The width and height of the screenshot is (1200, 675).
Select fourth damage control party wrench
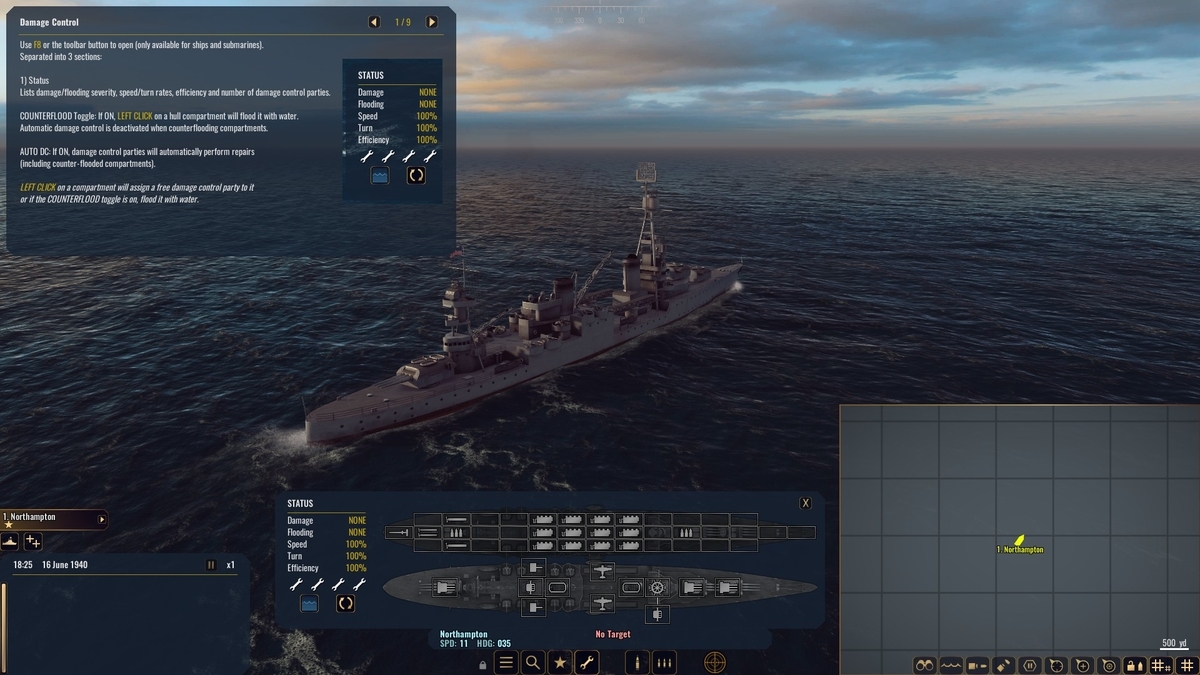point(359,584)
